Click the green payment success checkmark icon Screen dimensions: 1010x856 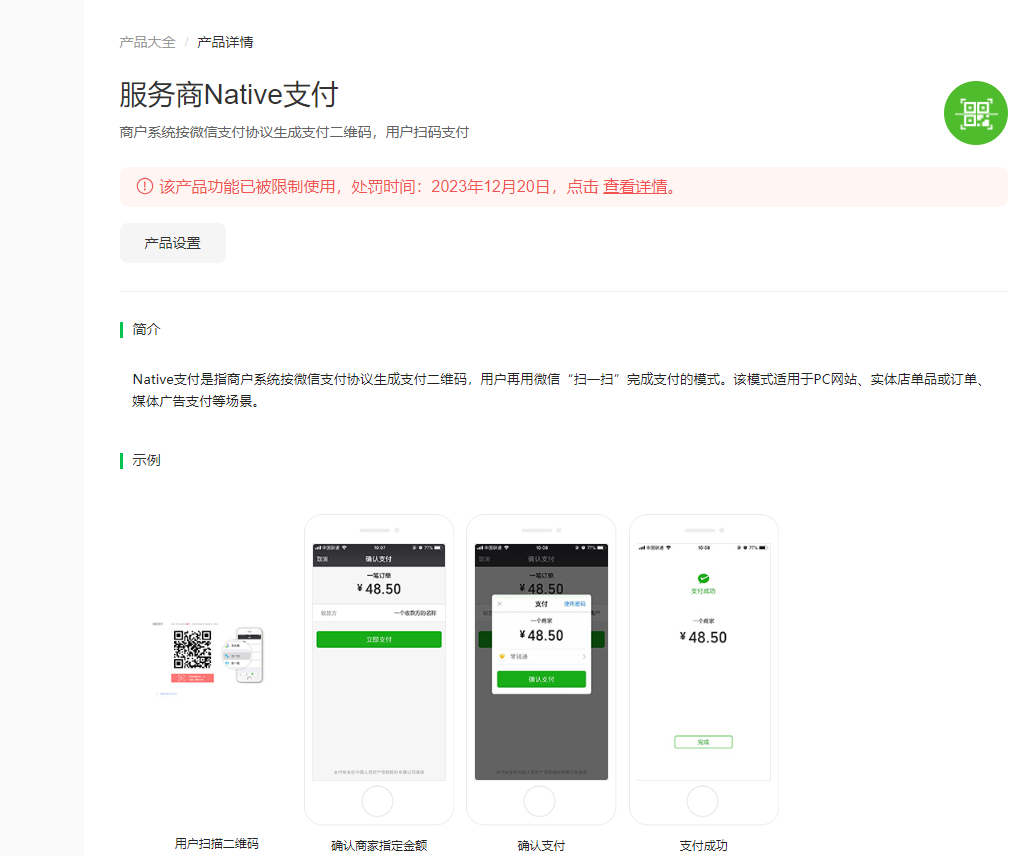[x=703, y=578]
